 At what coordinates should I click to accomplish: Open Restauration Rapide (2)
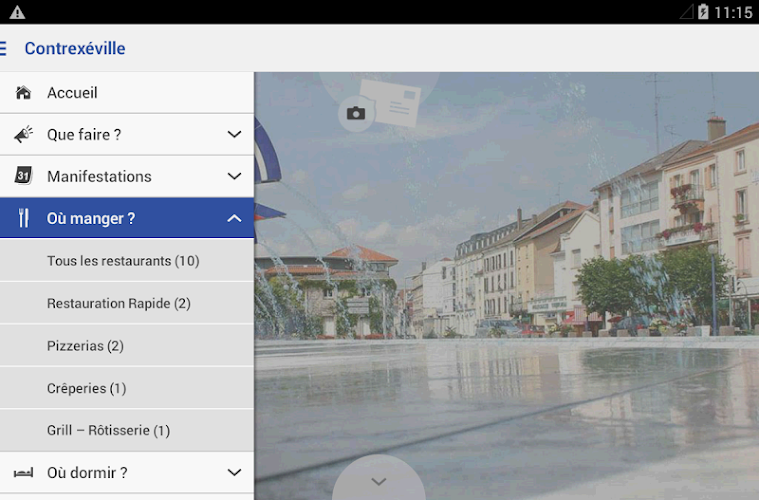[127, 303]
